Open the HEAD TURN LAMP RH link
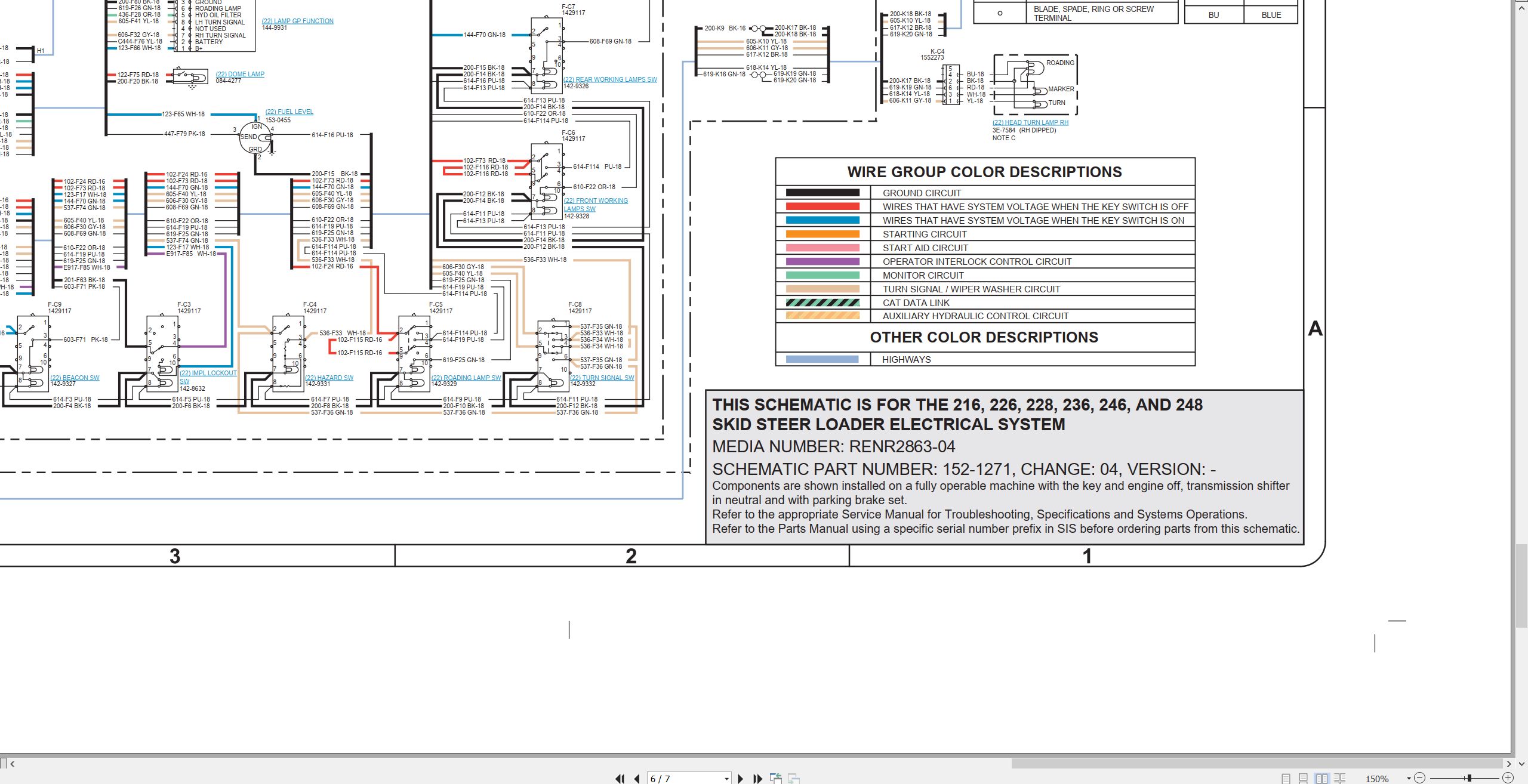Viewport: 1528px width, 784px height. click(1030, 122)
